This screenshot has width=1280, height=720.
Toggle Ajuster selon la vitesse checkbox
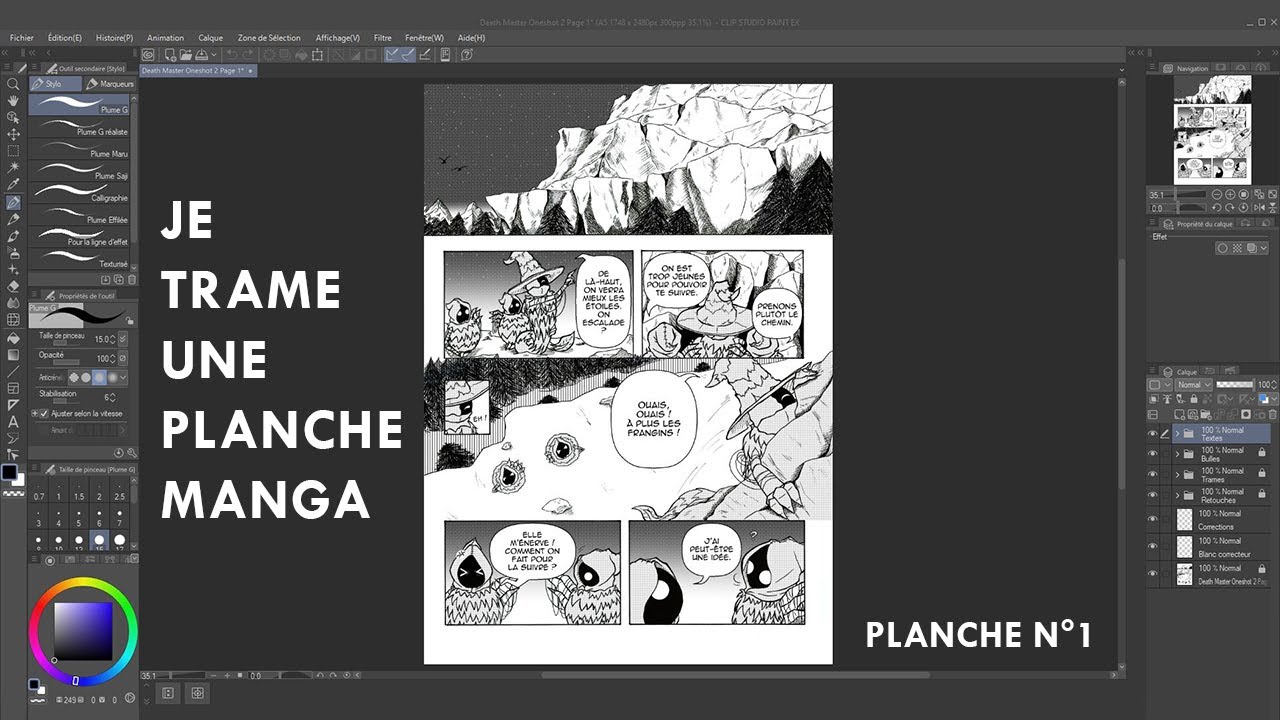point(46,413)
